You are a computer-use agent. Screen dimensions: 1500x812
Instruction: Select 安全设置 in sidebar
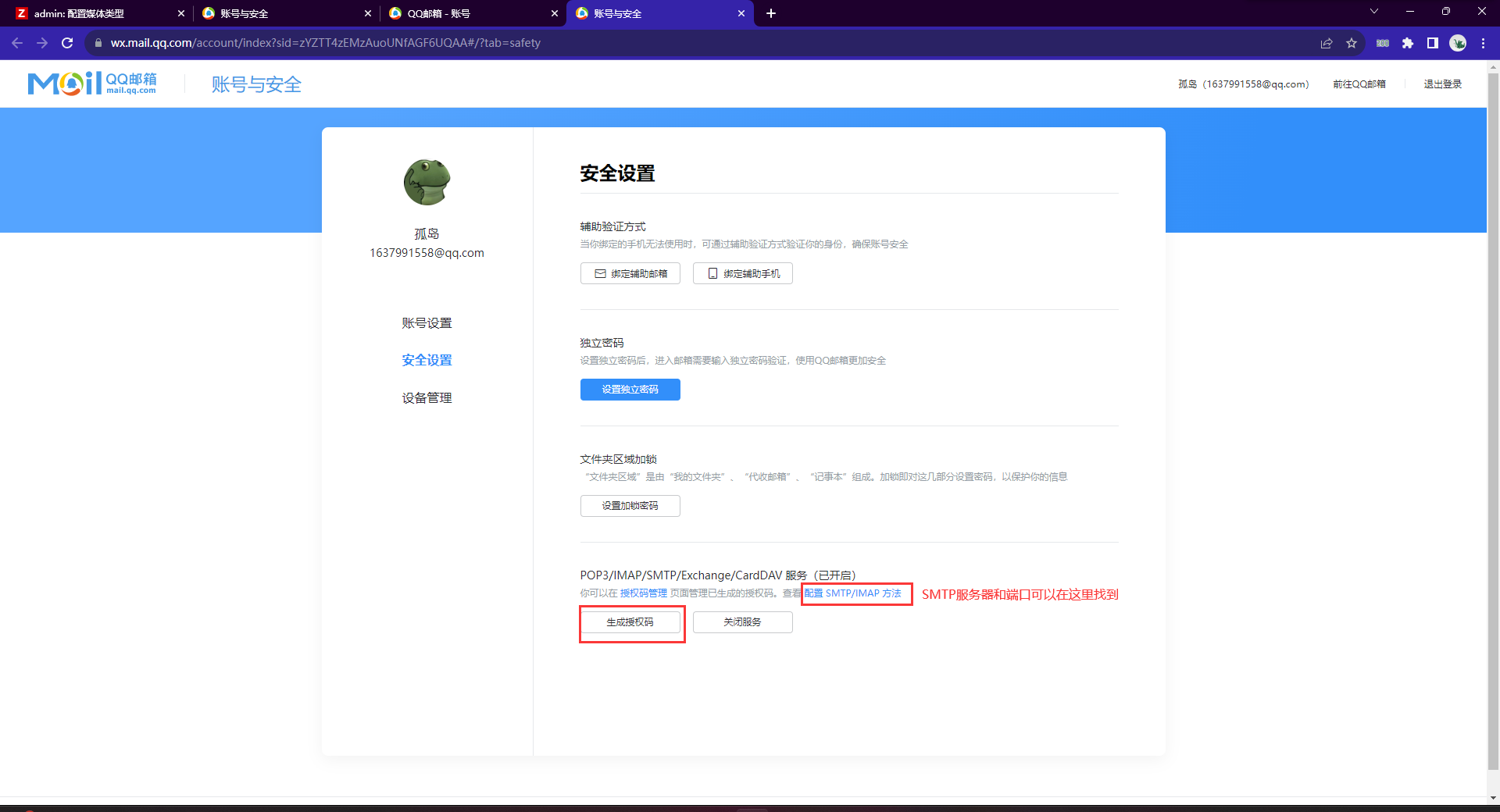coord(427,360)
